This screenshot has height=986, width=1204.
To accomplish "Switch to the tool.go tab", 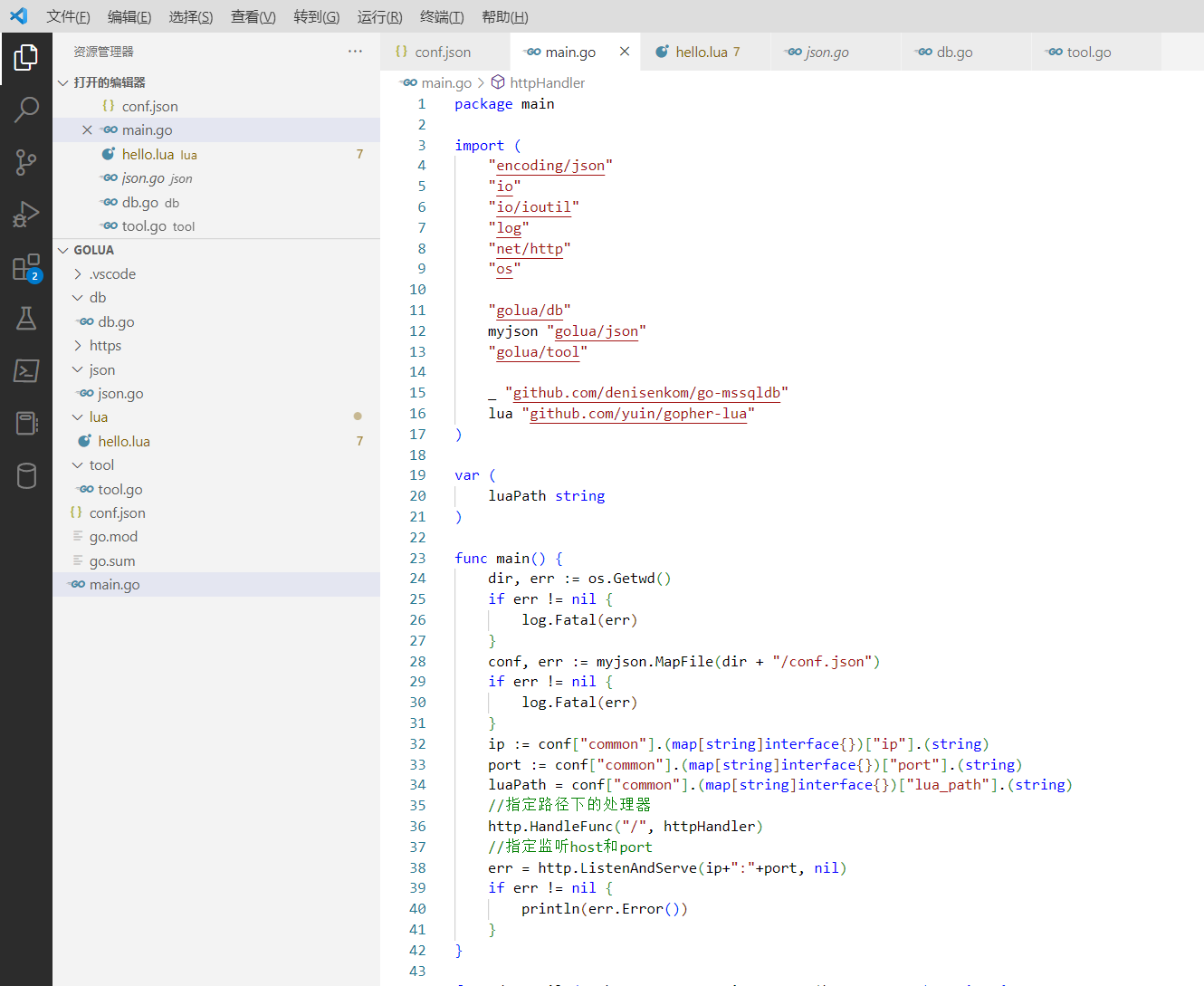I will coord(1096,52).
